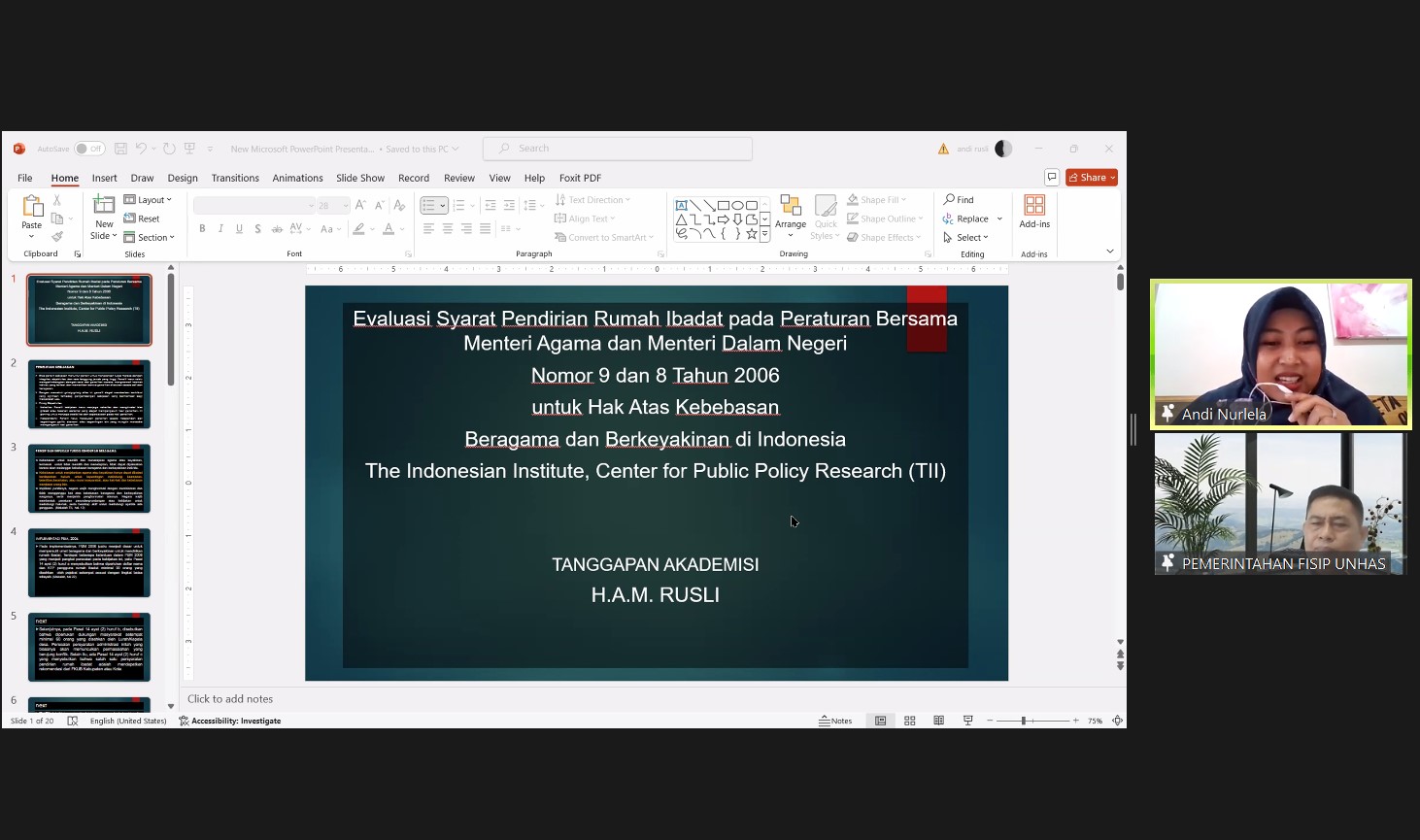Open the Select dropdown in Editing

pos(966,237)
